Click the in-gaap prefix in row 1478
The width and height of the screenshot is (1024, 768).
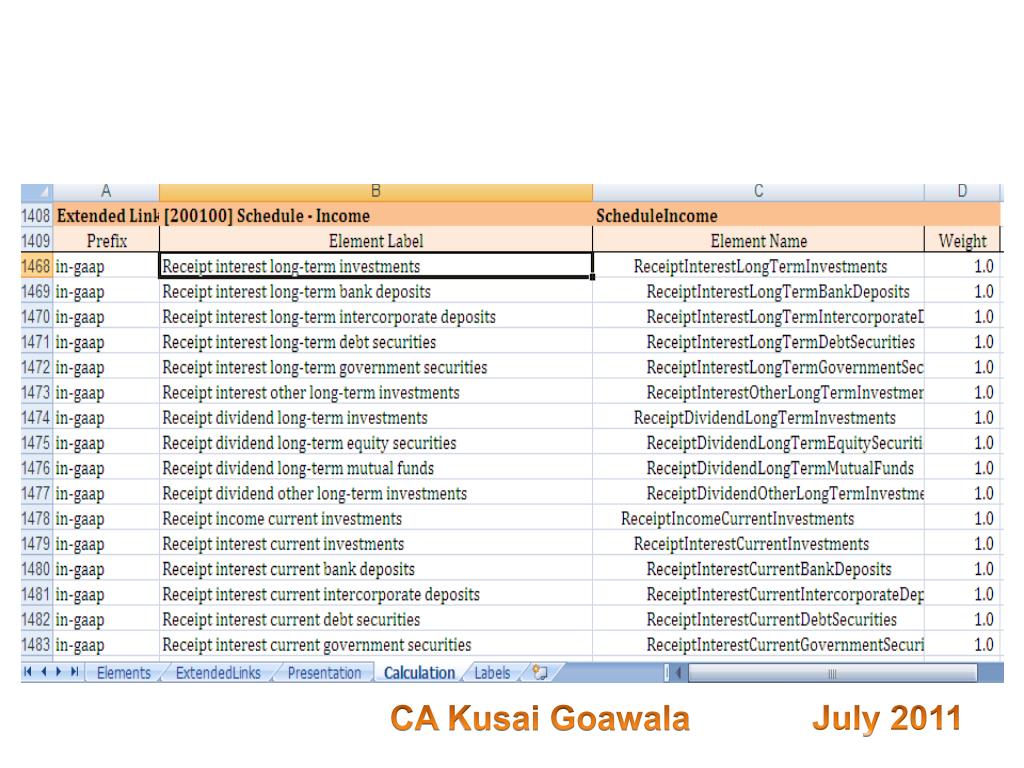click(106, 519)
